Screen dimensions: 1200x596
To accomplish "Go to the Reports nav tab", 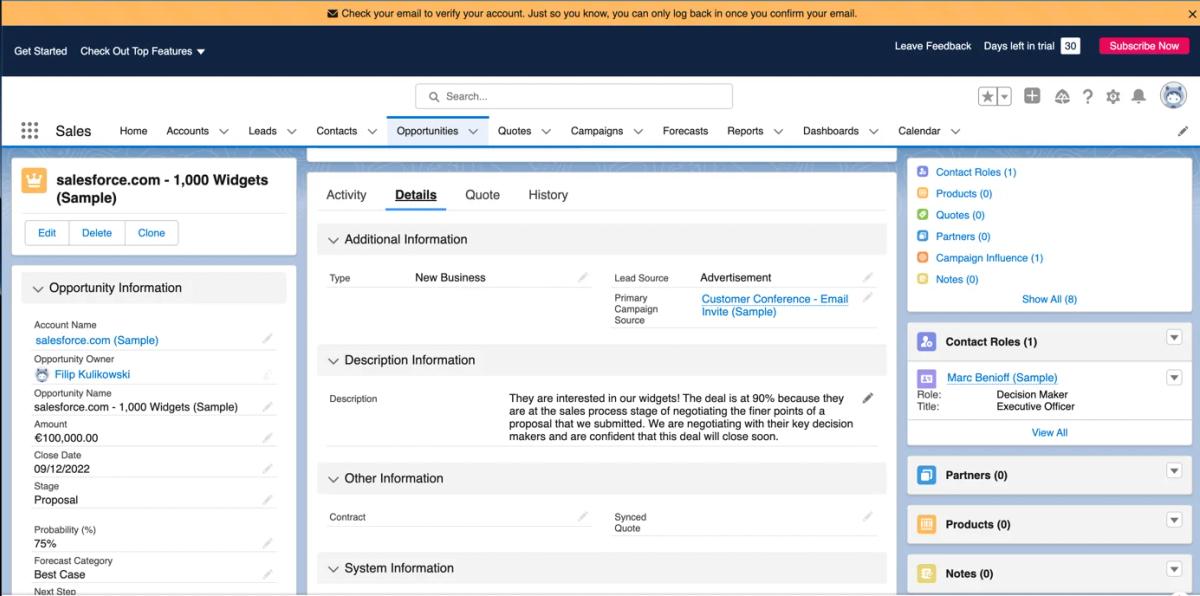I will coord(745,131).
